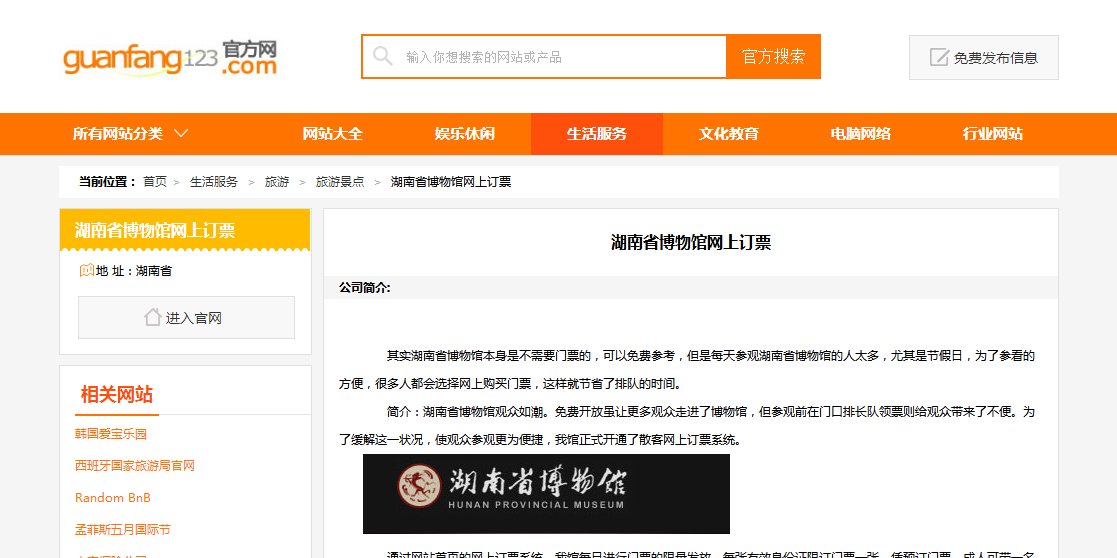The height and width of the screenshot is (558, 1117).
Task: Select the 生活服务 nav tab
Action: point(597,133)
